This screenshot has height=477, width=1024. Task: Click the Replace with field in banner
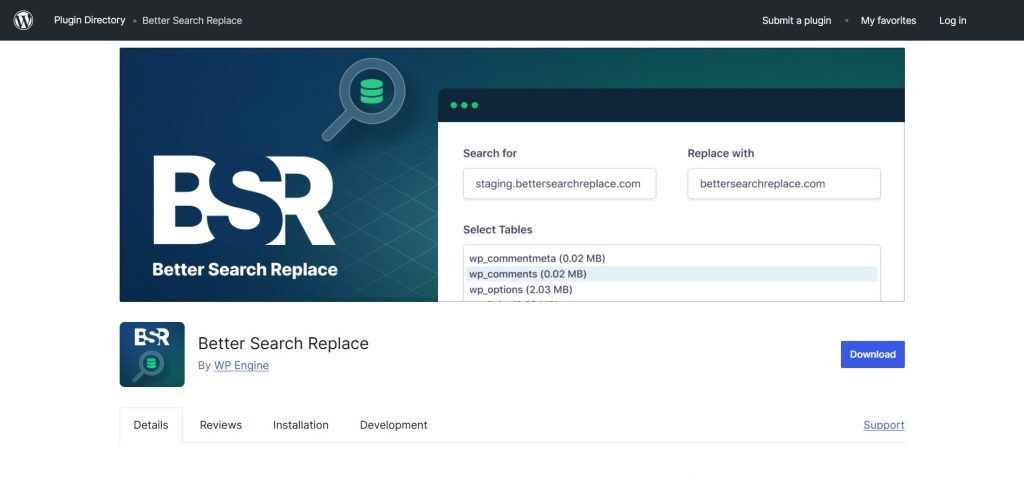coord(783,184)
